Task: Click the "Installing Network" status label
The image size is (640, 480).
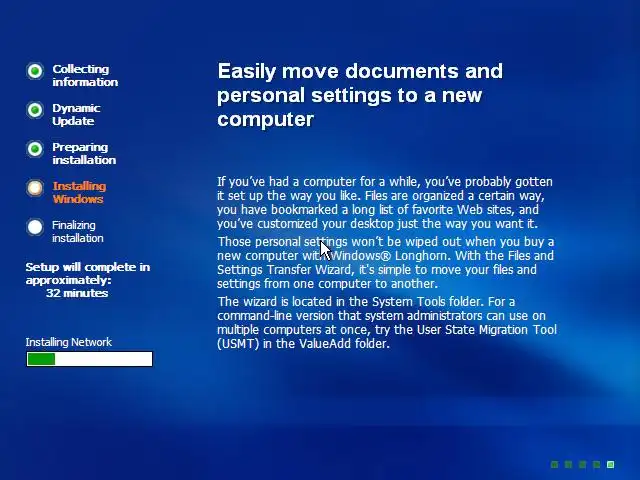Action: 69,342
